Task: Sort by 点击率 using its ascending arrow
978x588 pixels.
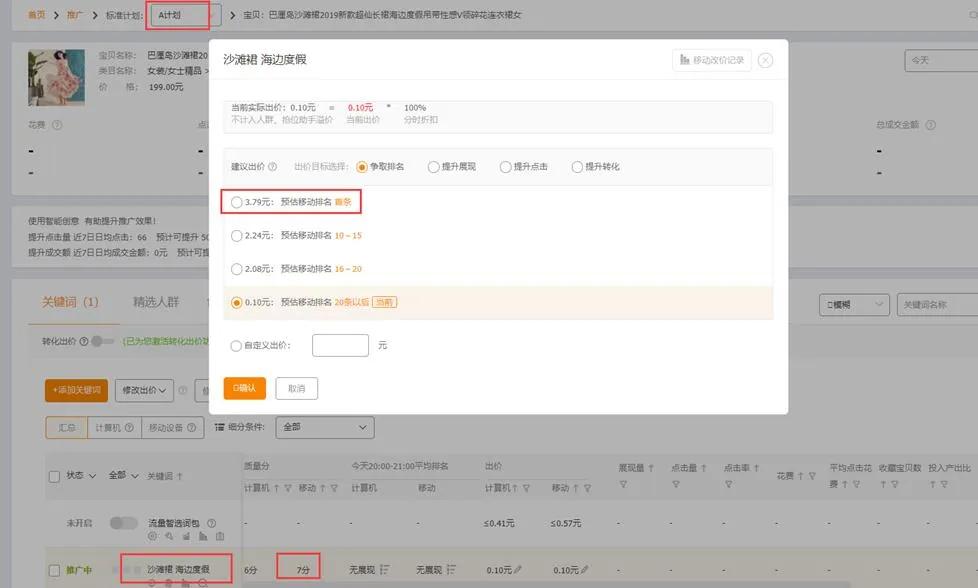Action: [x=755, y=468]
